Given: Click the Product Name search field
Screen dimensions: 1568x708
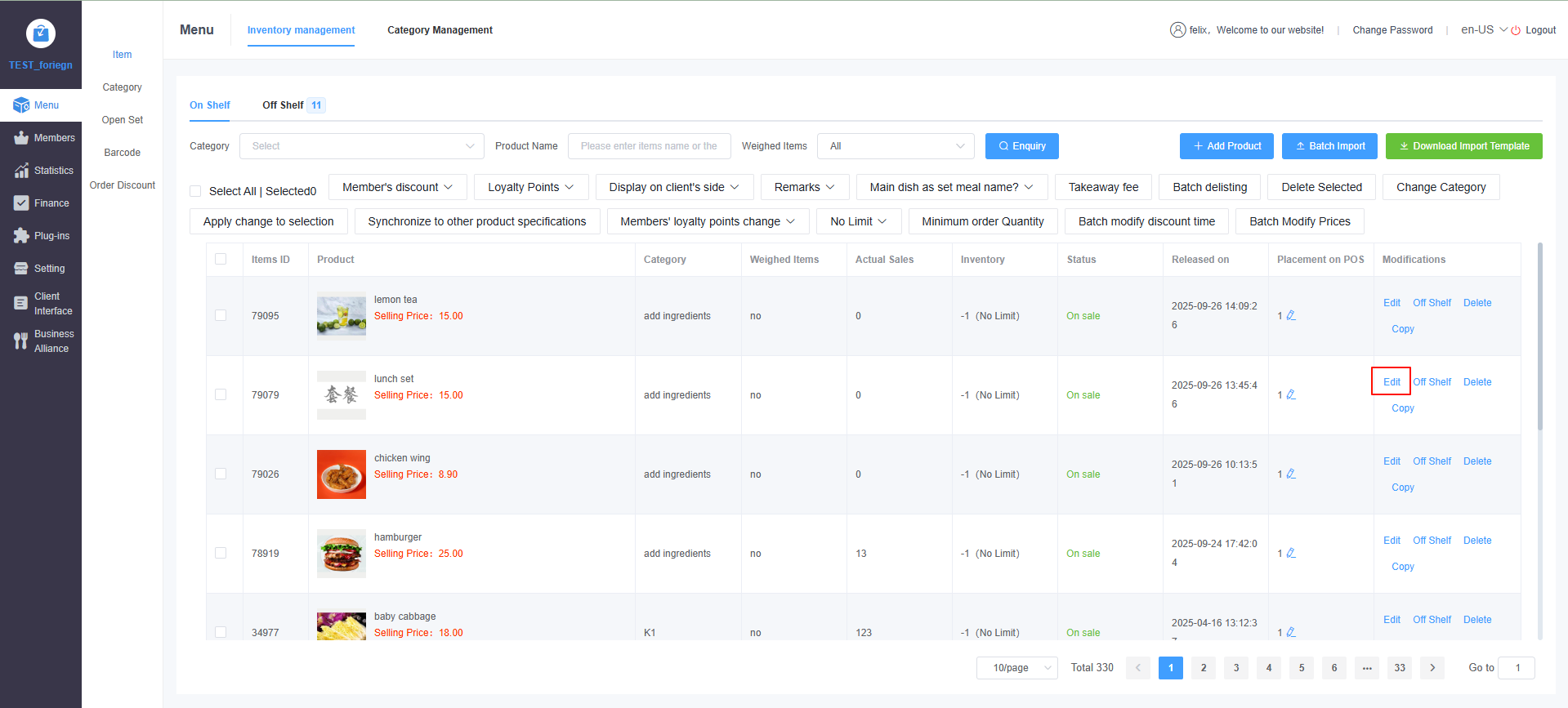Looking at the screenshot, I should (649, 146).
